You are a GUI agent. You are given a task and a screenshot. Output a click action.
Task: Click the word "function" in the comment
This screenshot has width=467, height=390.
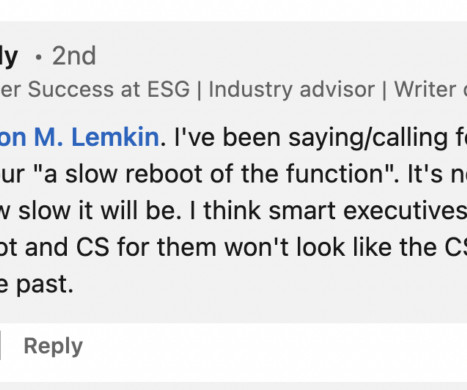[335, 174]
